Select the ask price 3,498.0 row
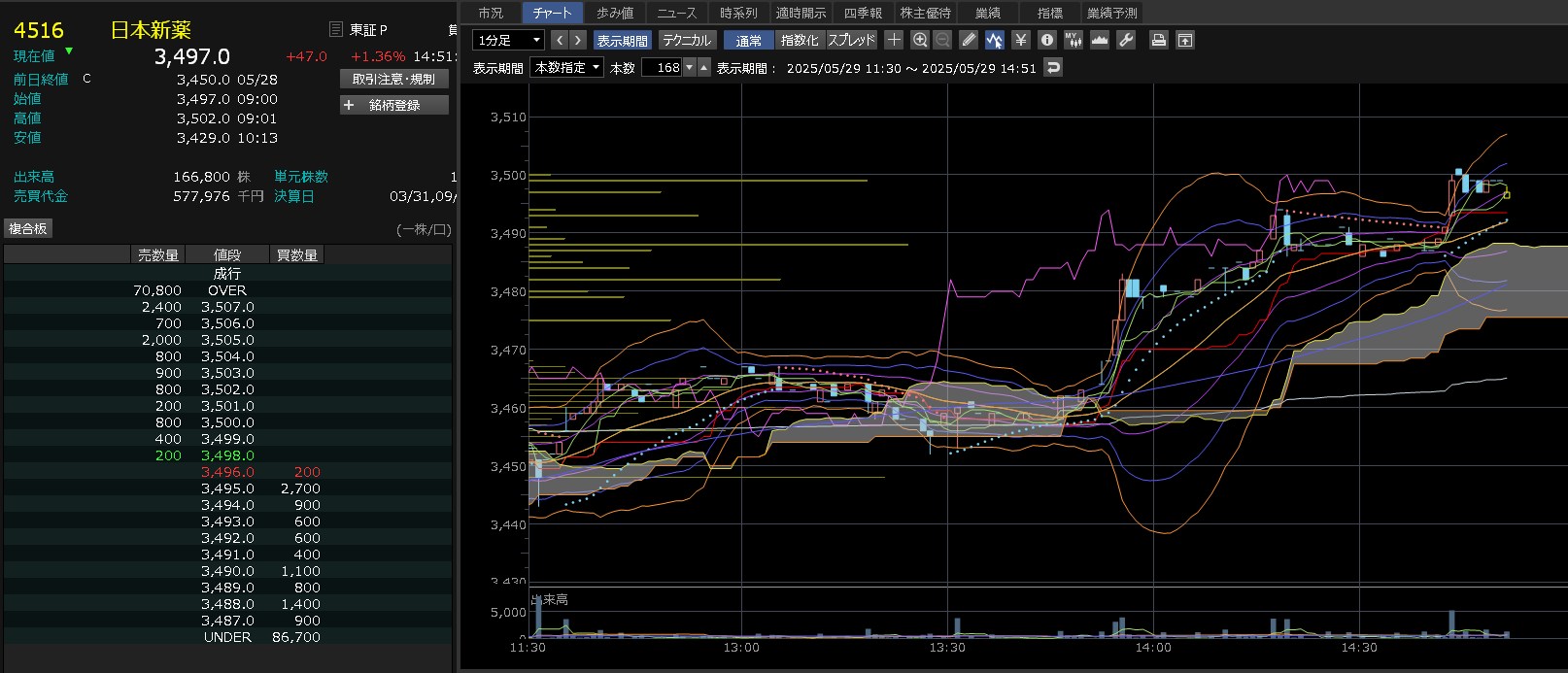The image size is (1568, 673). [x=227, y=455]
